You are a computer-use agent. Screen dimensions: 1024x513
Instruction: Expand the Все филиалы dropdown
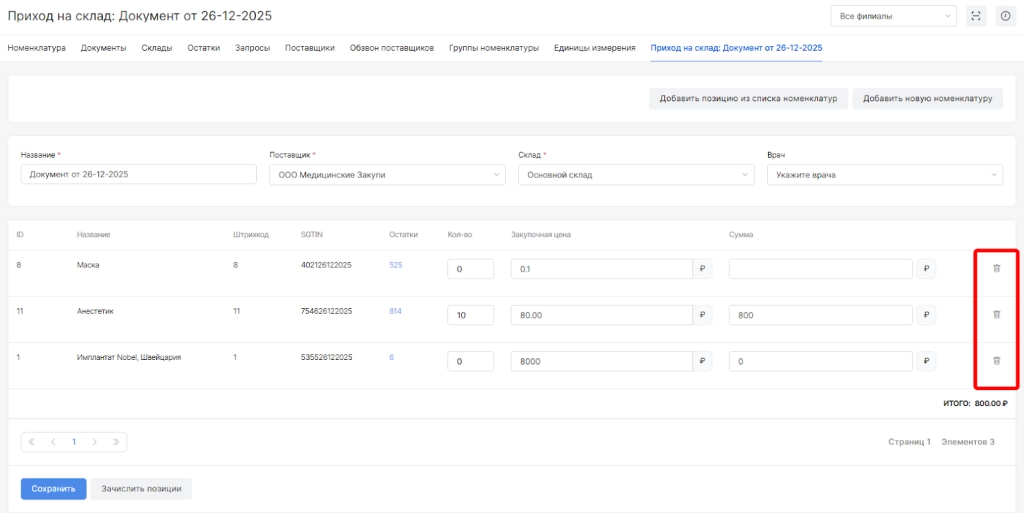pyautogui.click(x=893, y=16)
